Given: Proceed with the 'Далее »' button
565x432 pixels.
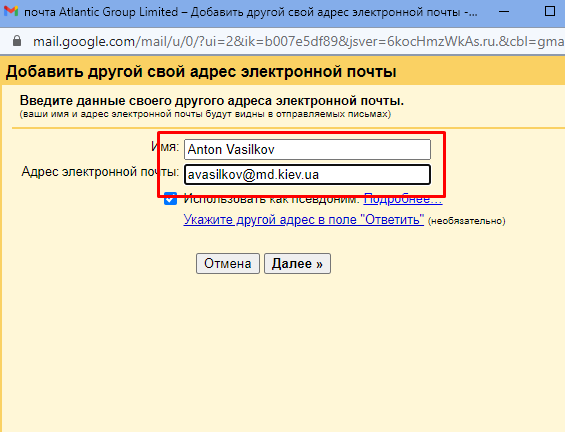Looking at the screenshot, I should point(297,263).
